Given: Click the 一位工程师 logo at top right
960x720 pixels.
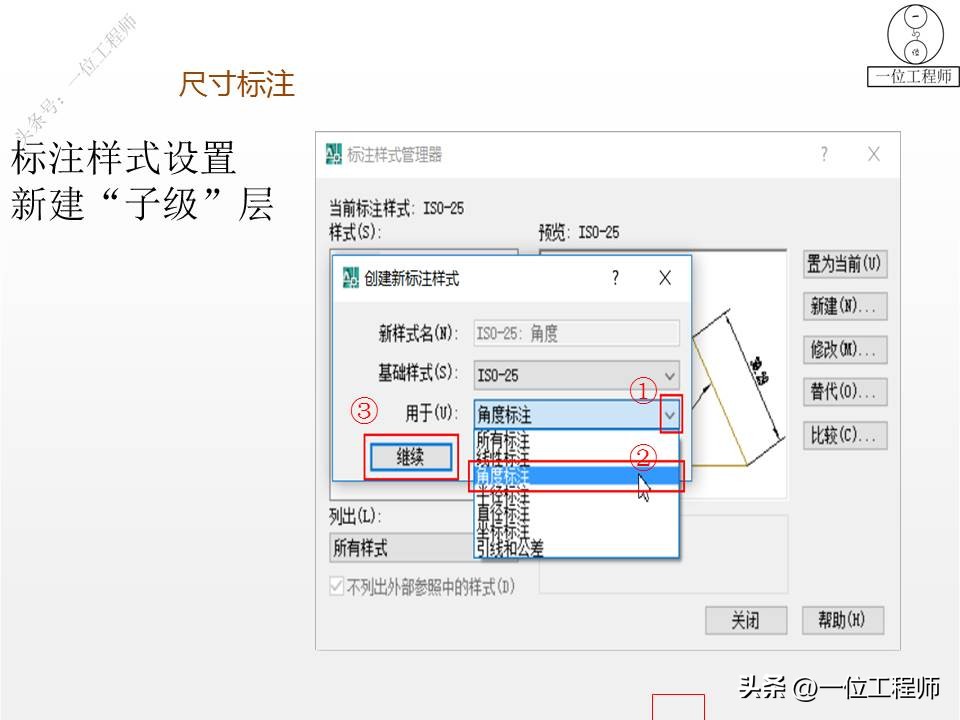Looking at the screenshot, I should pyautogui.click(x=912, y=40).
